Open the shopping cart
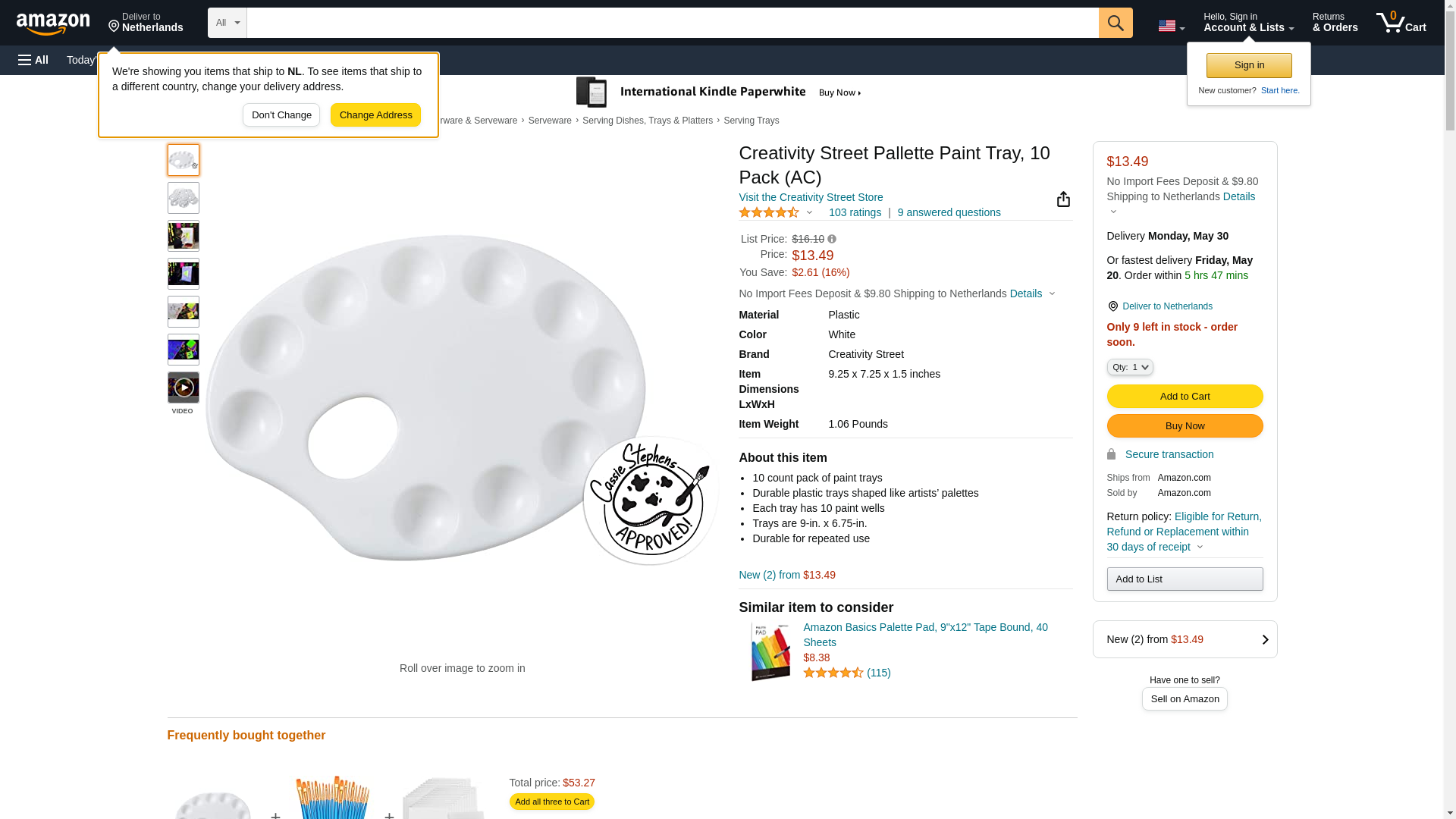Viewport: 1456px width, 819px height. [x=1401, y=23]
